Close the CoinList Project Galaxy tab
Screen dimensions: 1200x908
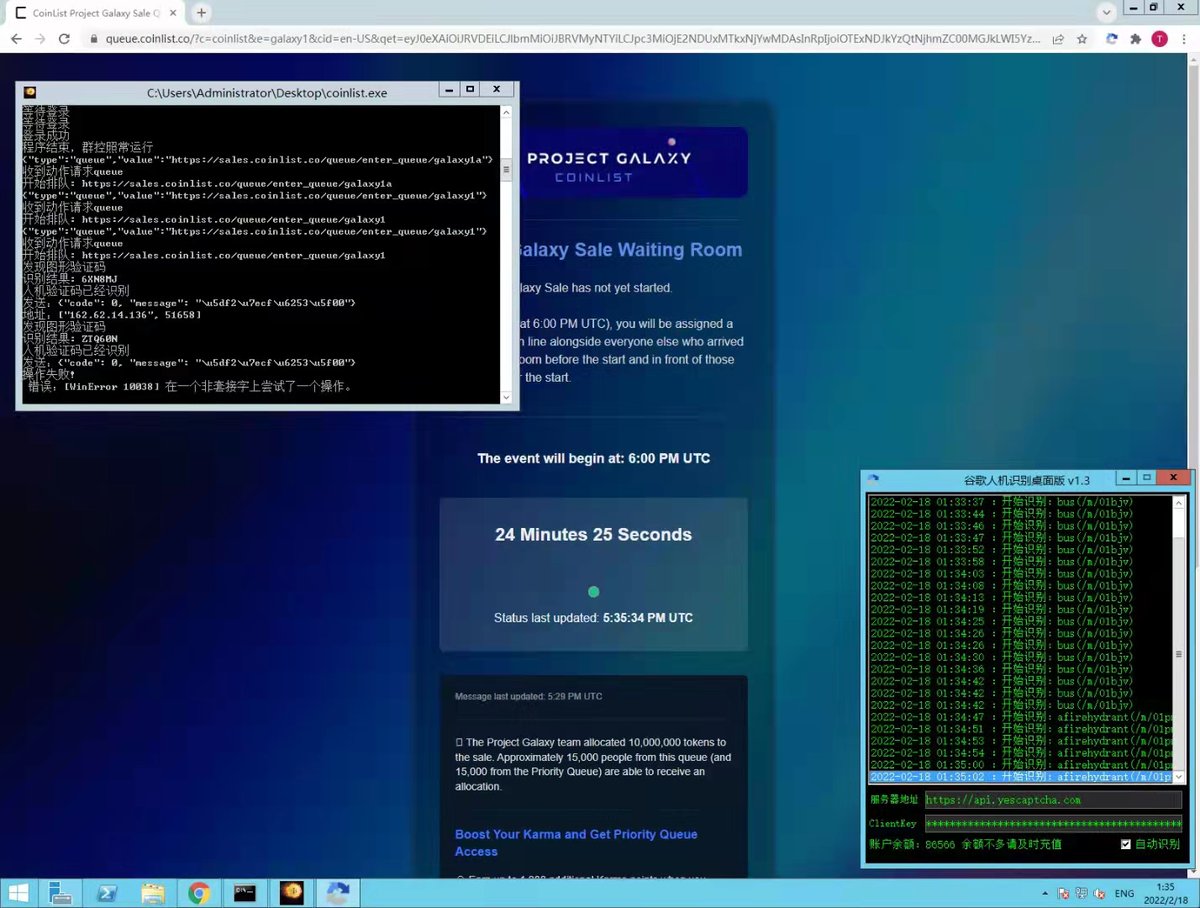pyautogui.click(x=171, y=14)
